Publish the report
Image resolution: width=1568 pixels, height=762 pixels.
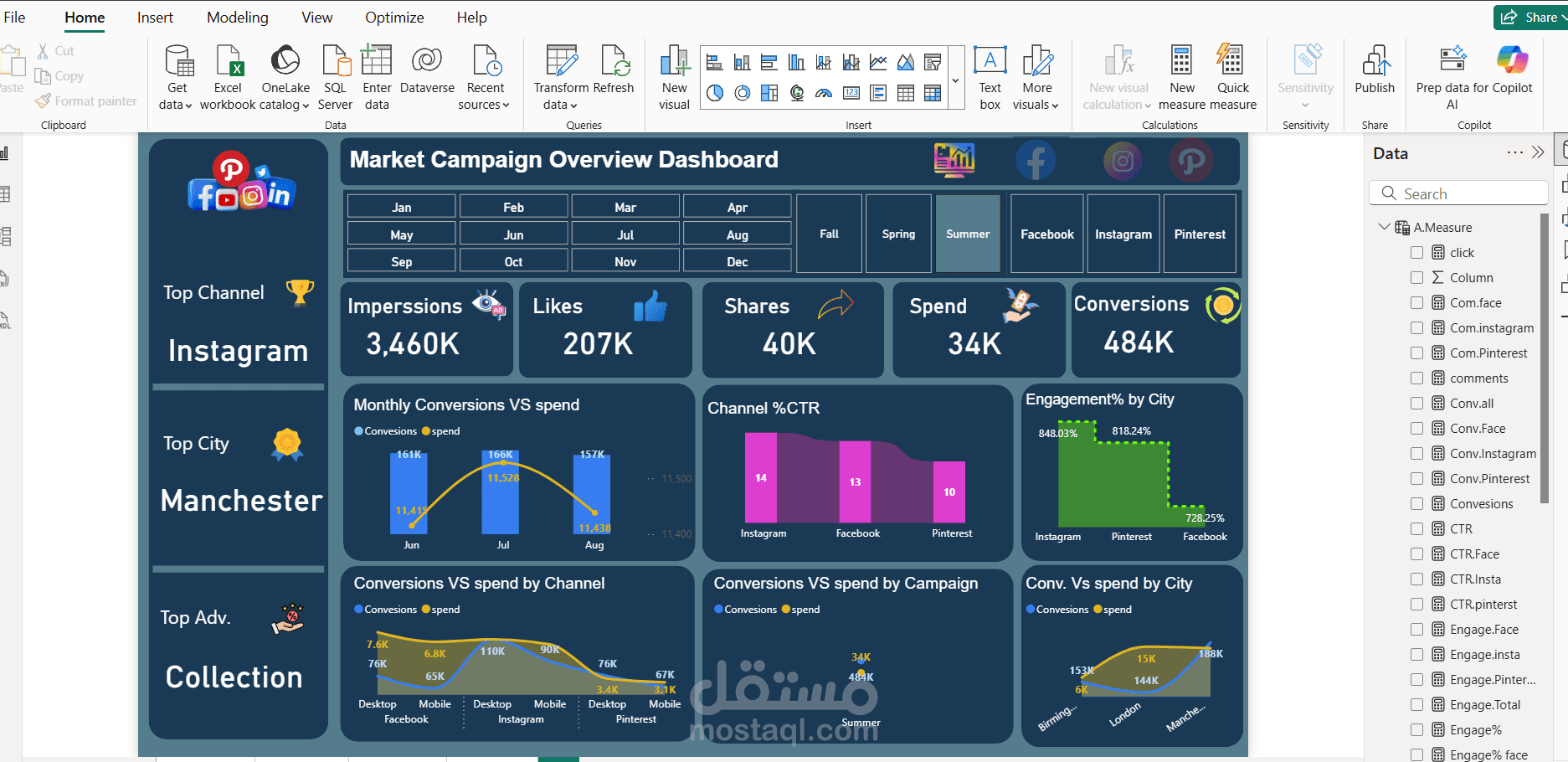[1375, 70]
